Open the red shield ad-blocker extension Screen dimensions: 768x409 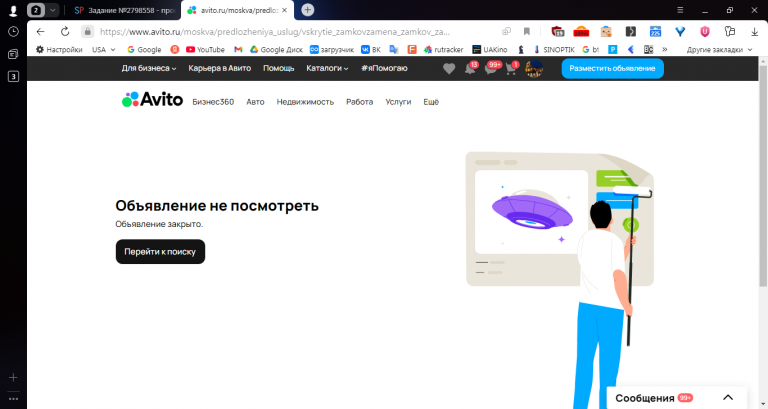point(557,31)
